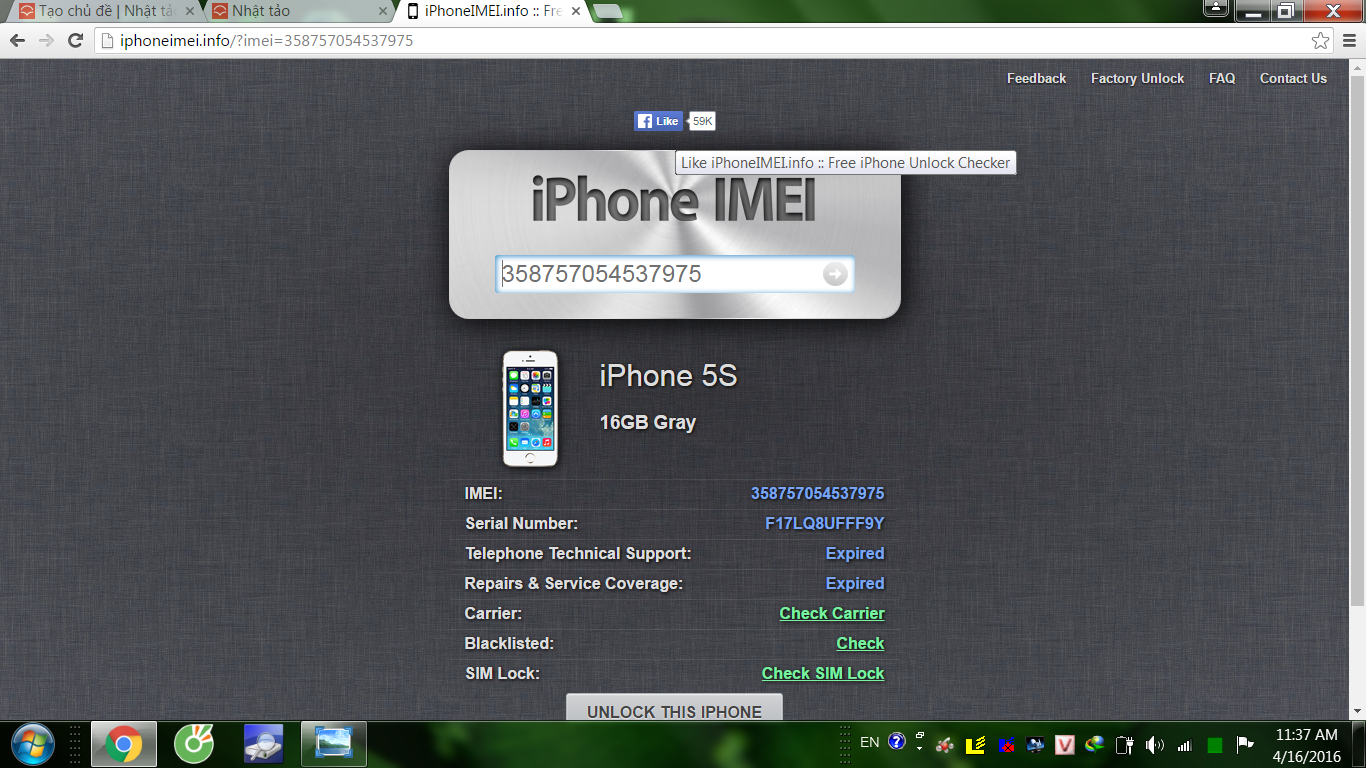Open the Contact Us link

pyautogui.click(x=1293, y=78)
